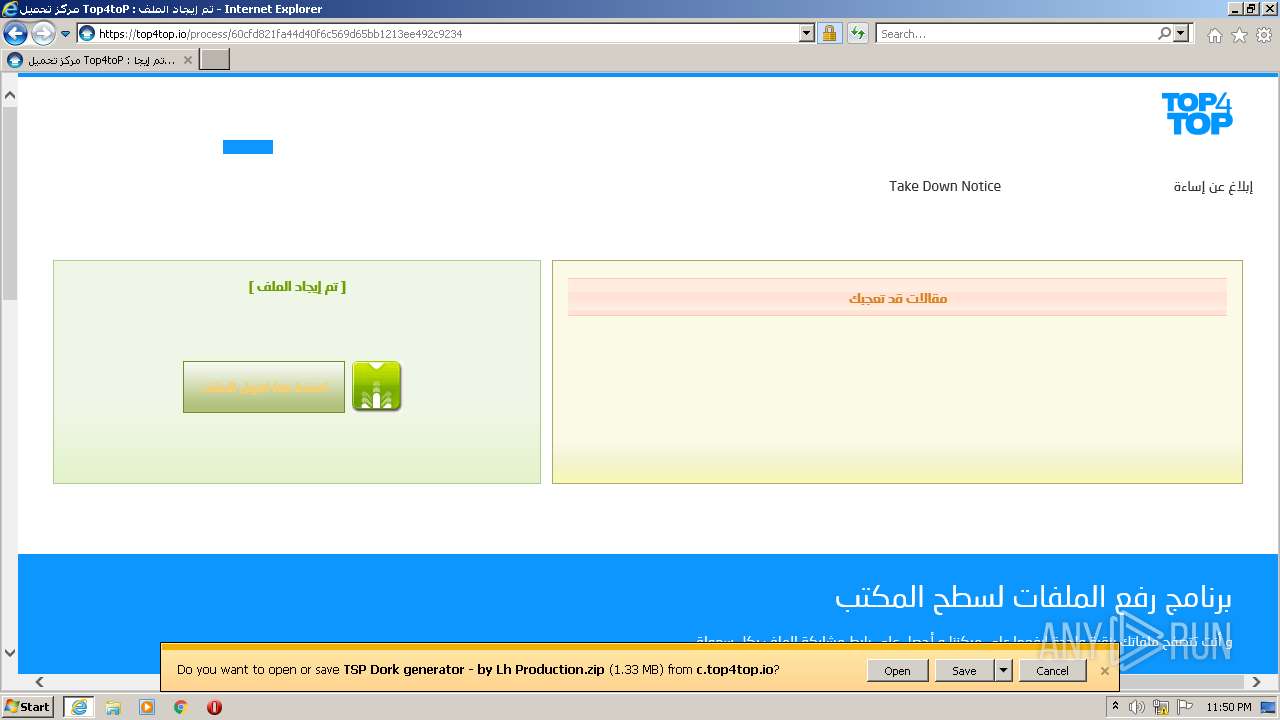This screenshot has width=1280, height=720.
Task: Click vertical scrollbar down arrow
Action: tap(10, 653)
